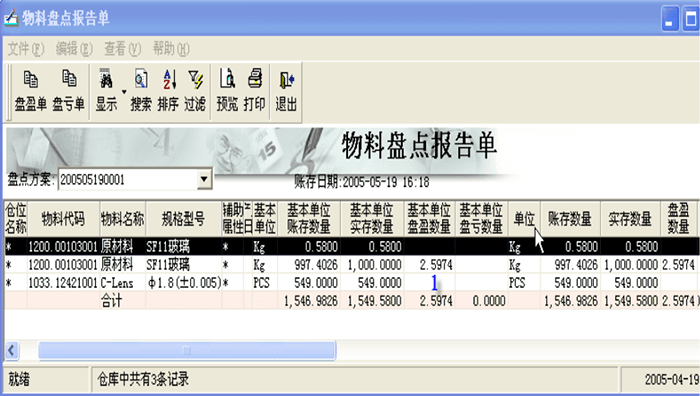Click the 2005-04-19 date in status bar
This screenshot has height=396, width=700.
point(672,379)
